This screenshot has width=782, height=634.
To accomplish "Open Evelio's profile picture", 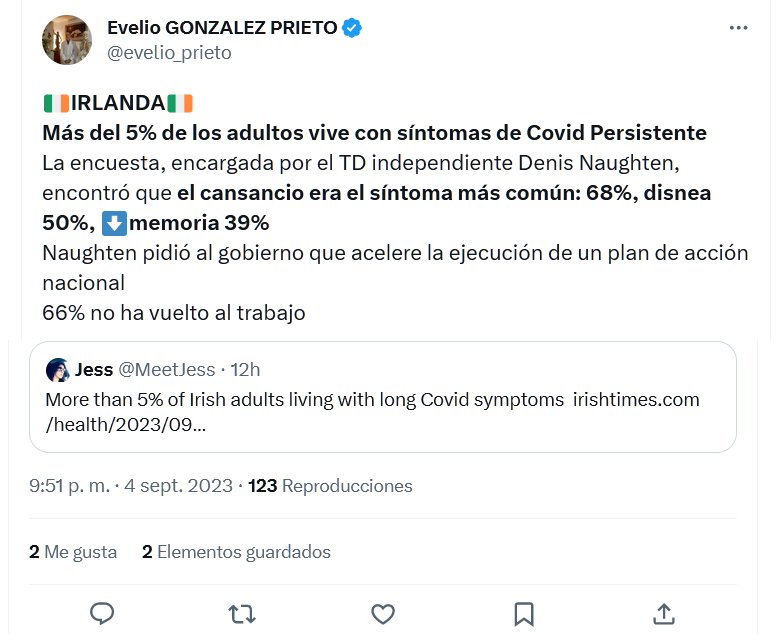I will tap(68, 40).
